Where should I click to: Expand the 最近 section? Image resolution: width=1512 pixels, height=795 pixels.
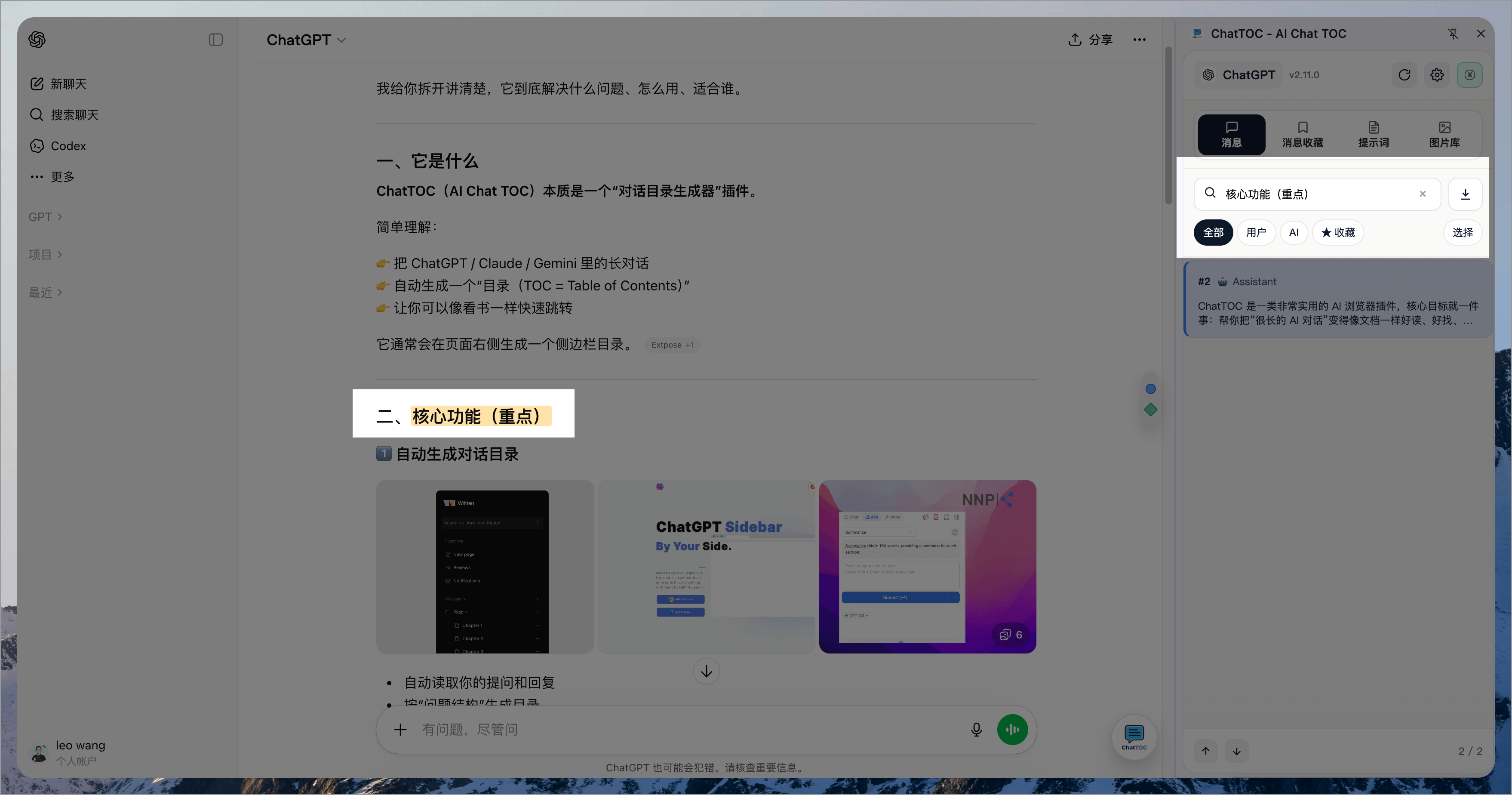coord(45,293)
